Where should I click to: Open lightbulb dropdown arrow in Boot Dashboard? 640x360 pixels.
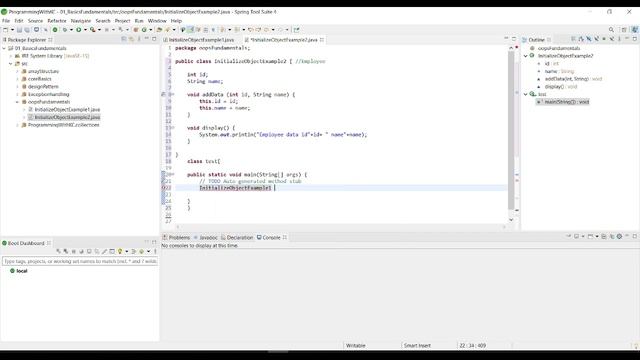[127, 251]
